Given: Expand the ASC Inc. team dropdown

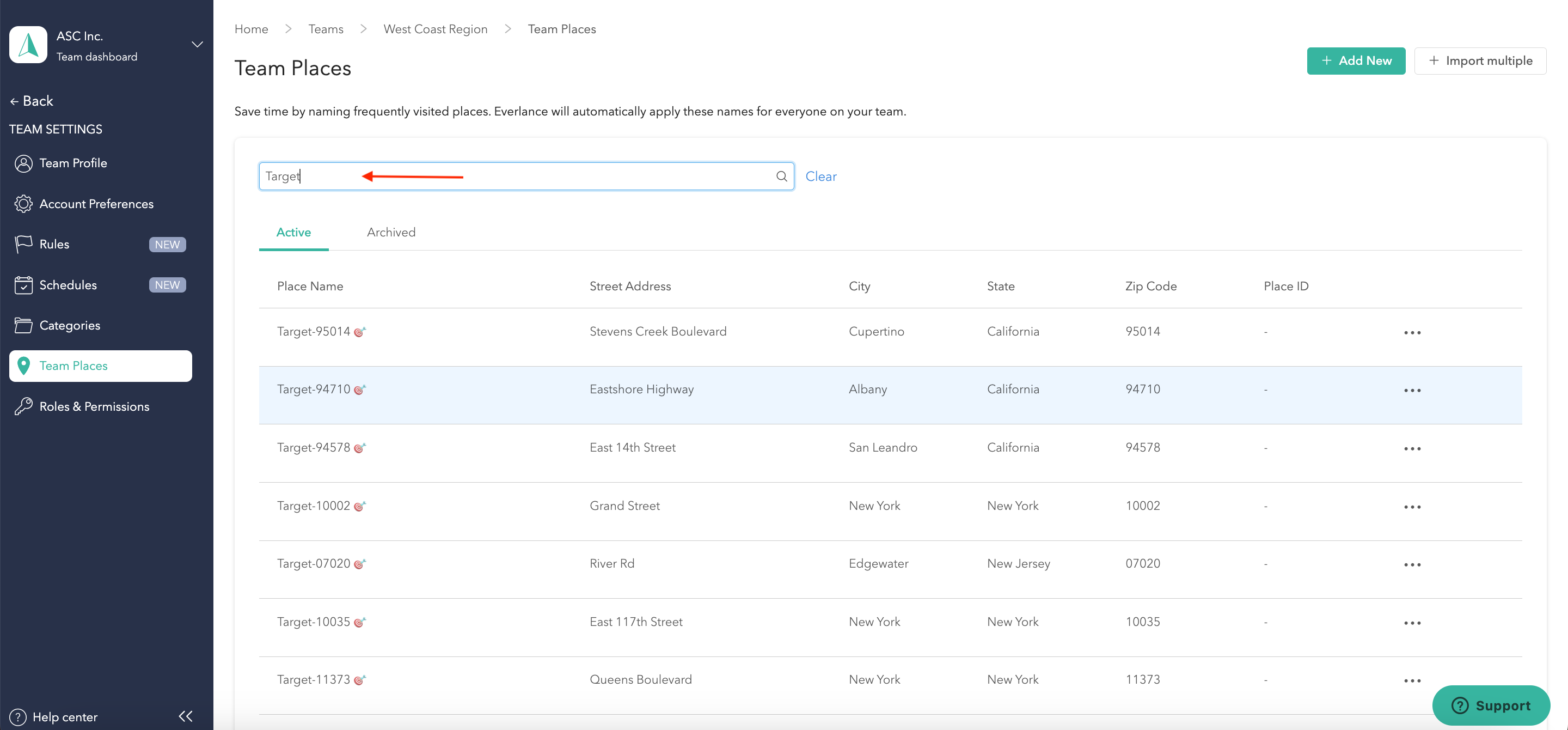Looking at the screenshot, I should point(197,45).
